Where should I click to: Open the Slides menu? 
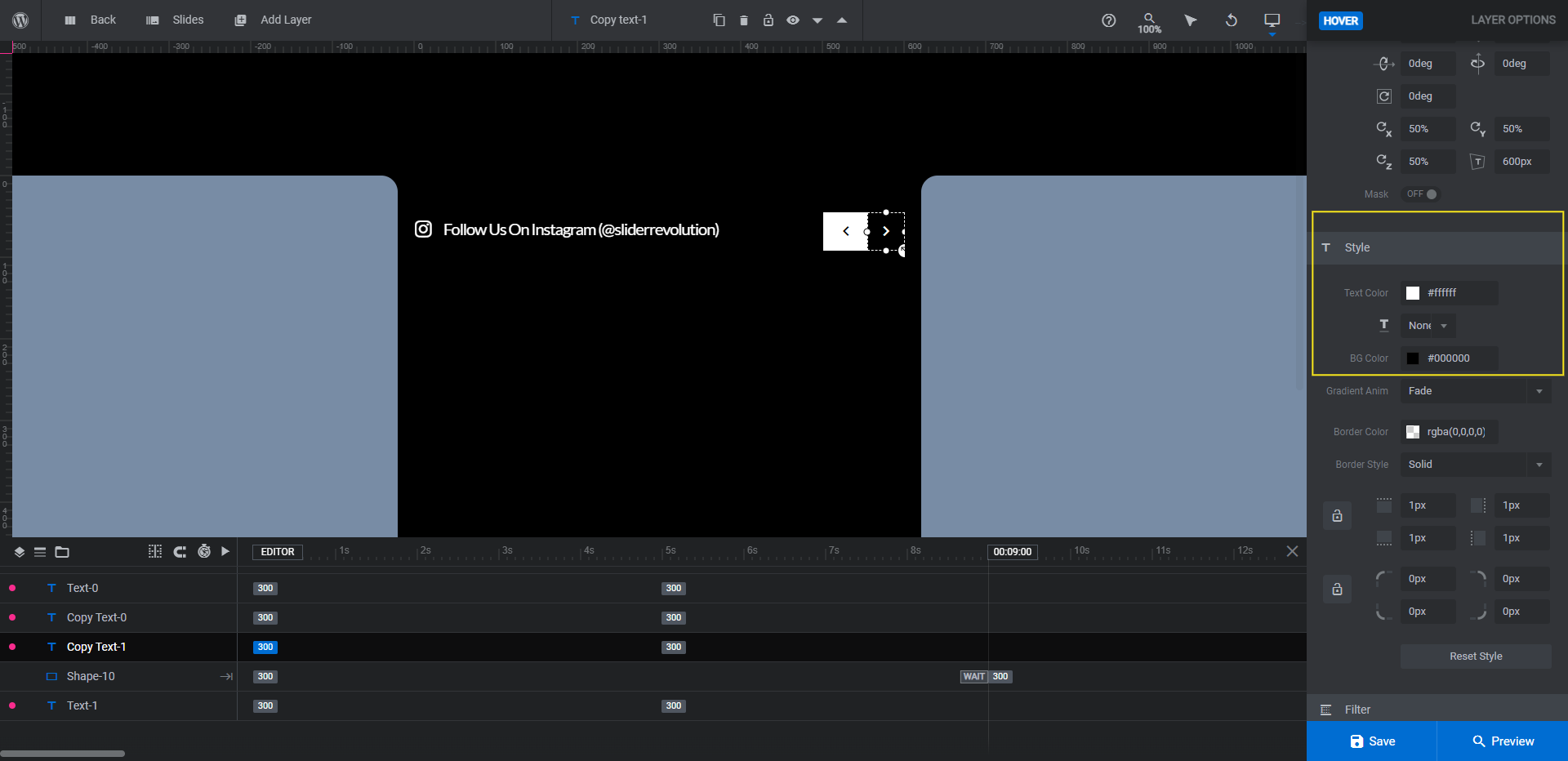174,20
